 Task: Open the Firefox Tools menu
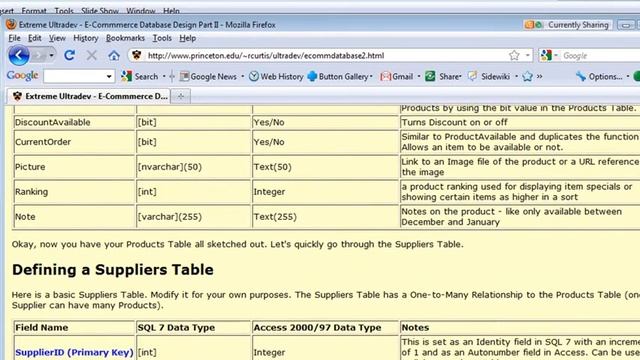(x=162, y=38)
